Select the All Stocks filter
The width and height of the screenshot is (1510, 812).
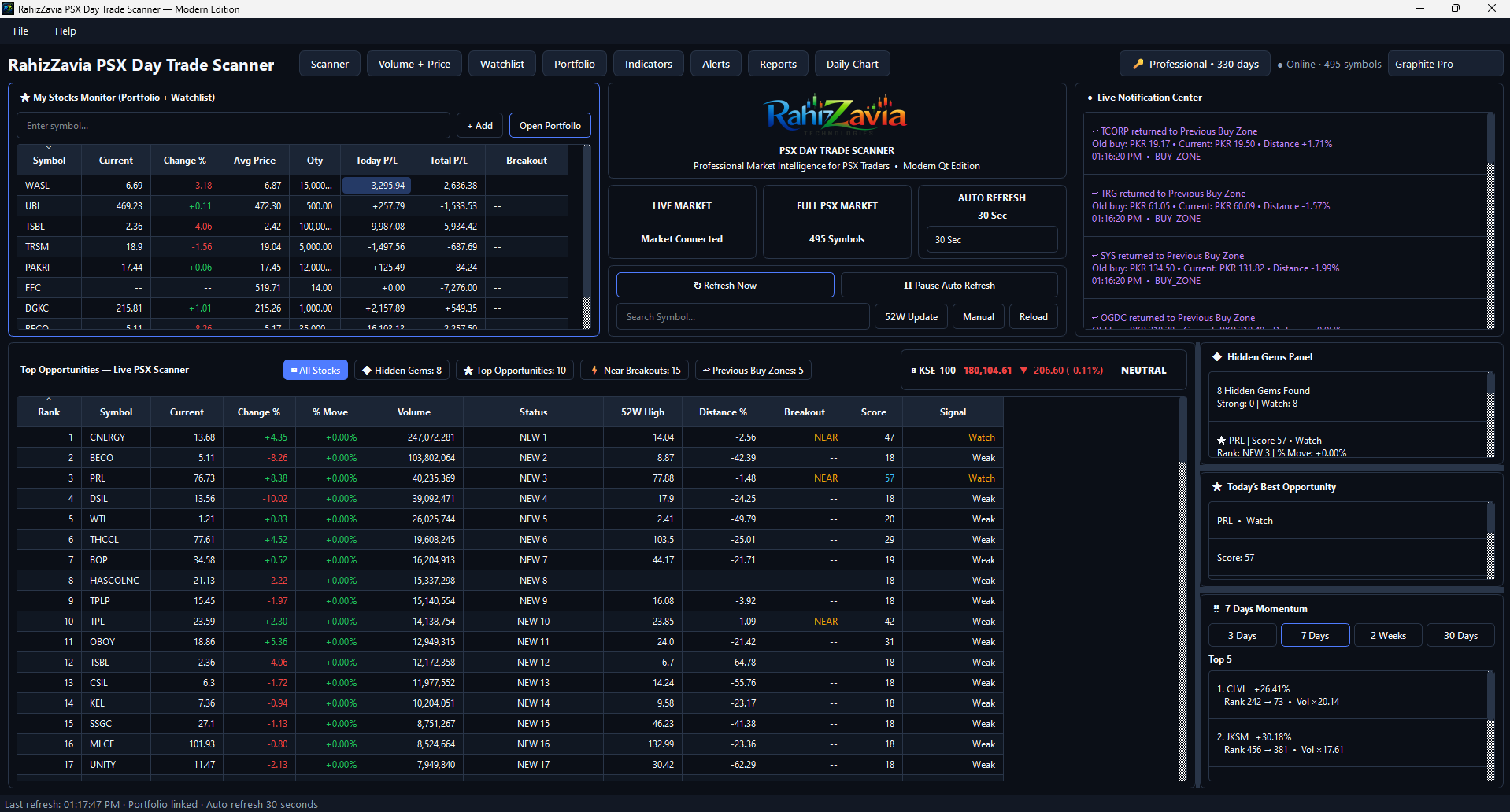pos(316,370)
